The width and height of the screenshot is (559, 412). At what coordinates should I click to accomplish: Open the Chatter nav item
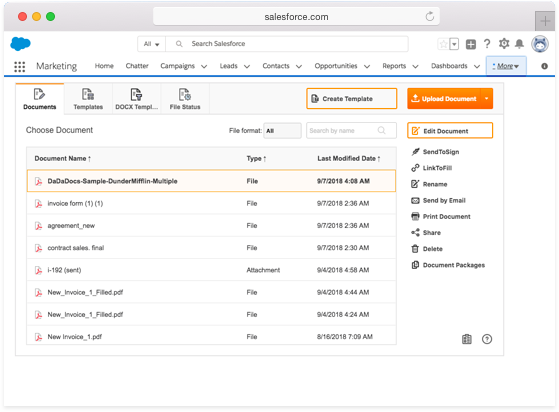click(x=137, y=66)
